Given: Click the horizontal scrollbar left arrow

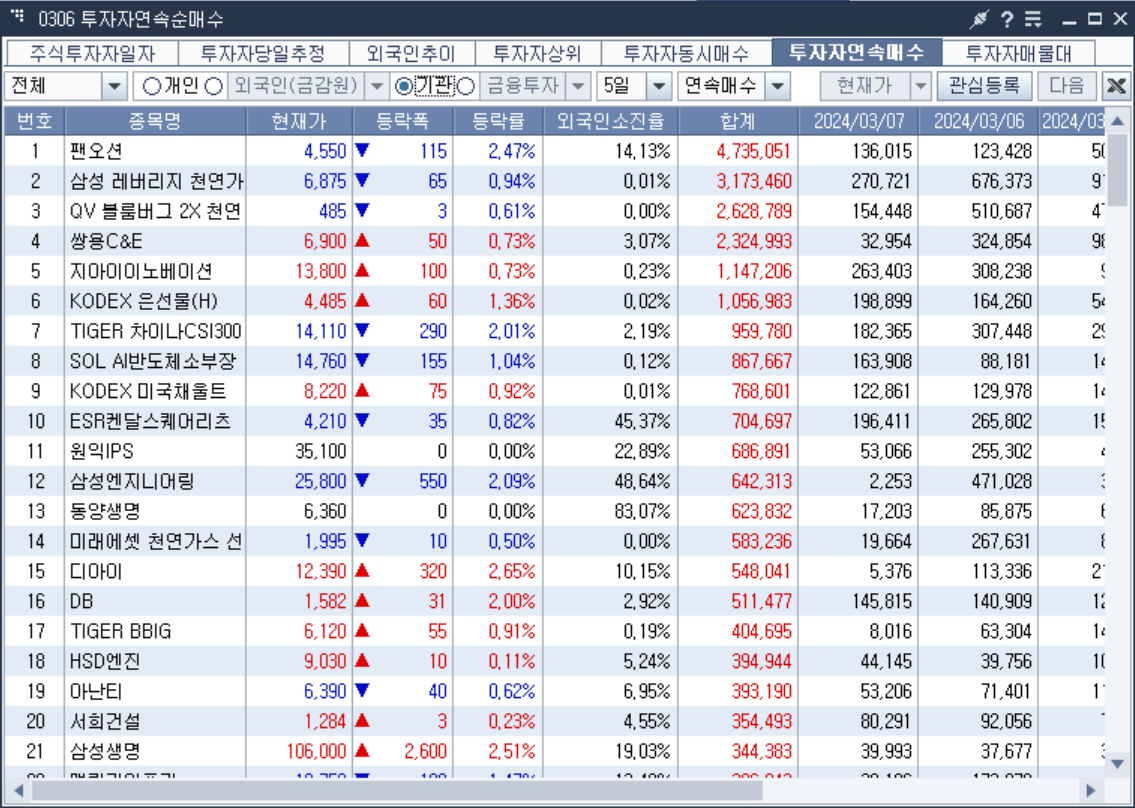Looking at the screenshot, I should pyautogui.click(x=18, y=790).
